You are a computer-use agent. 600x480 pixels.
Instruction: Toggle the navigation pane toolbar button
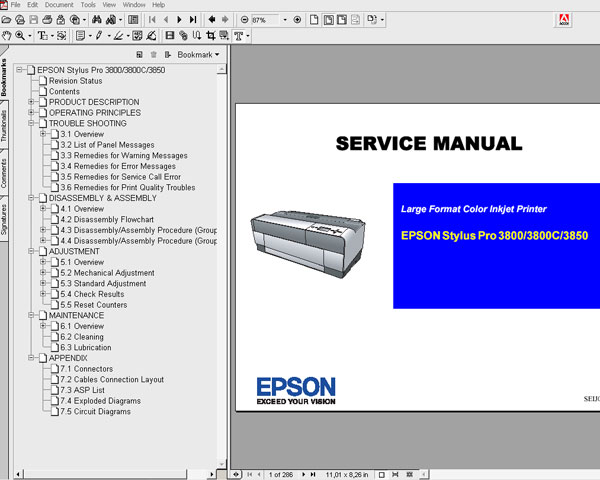click(x=133, y=20)
